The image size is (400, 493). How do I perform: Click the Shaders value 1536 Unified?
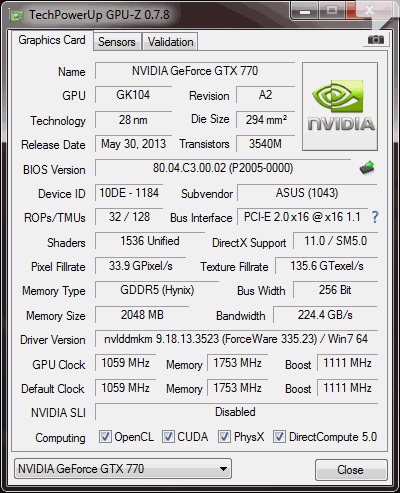coord(150,241)
